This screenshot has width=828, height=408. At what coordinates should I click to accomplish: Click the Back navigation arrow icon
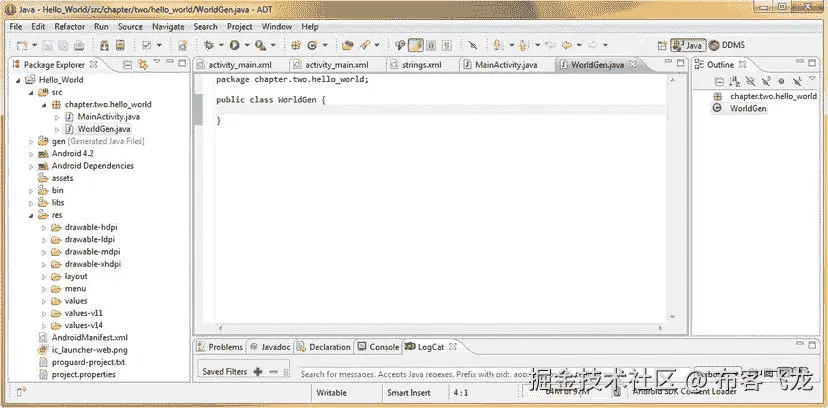567,45
